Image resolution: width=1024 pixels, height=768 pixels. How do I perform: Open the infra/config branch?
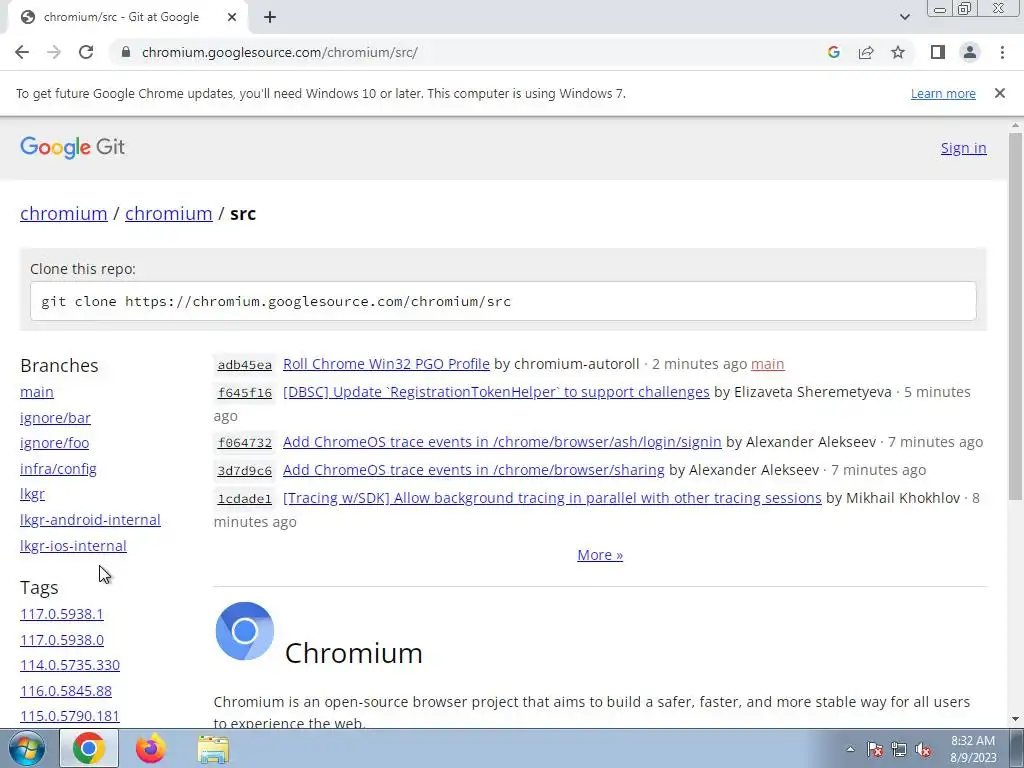point(58,469)
